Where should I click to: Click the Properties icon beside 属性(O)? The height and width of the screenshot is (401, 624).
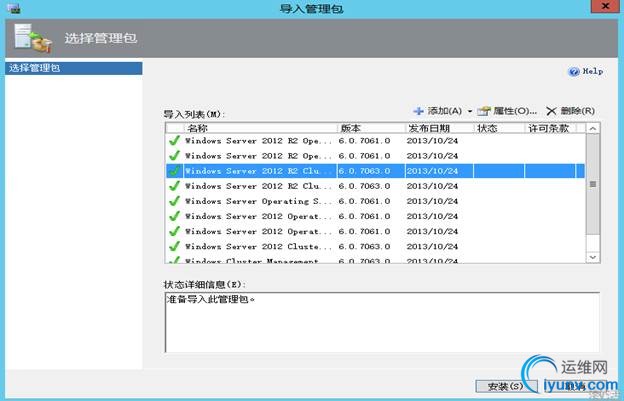coord(484,111)
